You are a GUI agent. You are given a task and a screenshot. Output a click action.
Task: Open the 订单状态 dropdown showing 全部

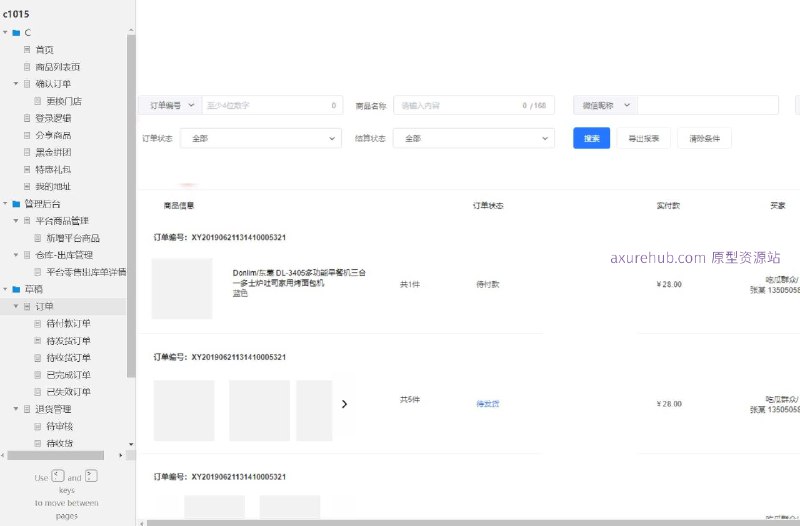click(261, 138)
